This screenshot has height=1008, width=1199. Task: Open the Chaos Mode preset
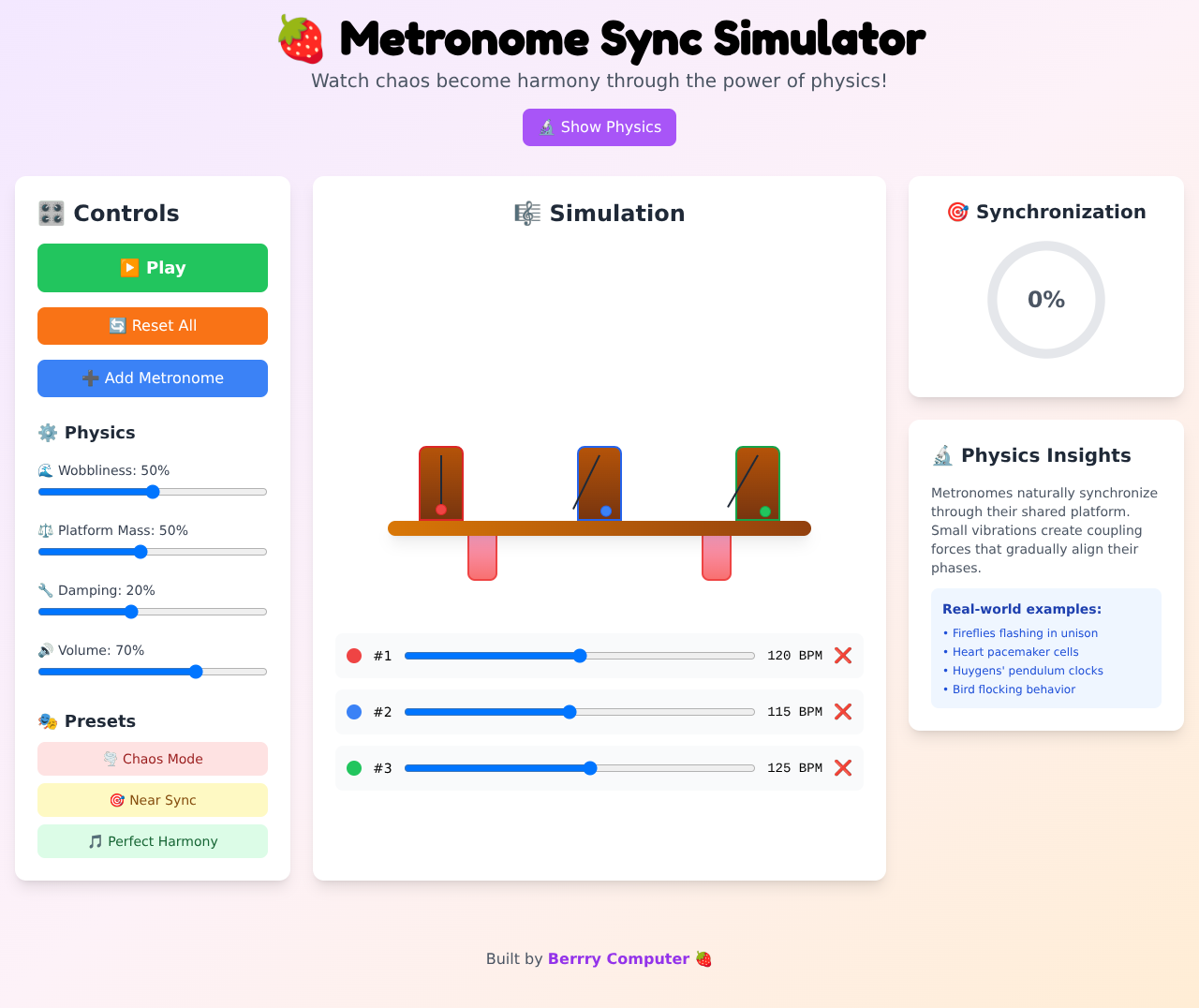[152, 759]
